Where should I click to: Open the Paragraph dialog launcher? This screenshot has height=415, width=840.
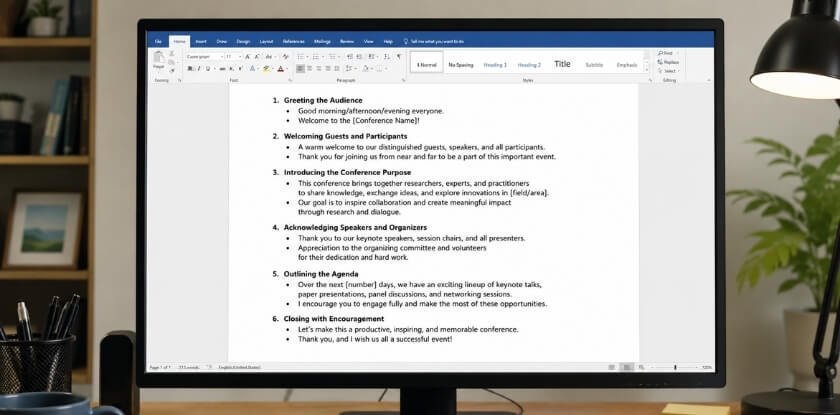pyautogui.click(x=403, y=80)
